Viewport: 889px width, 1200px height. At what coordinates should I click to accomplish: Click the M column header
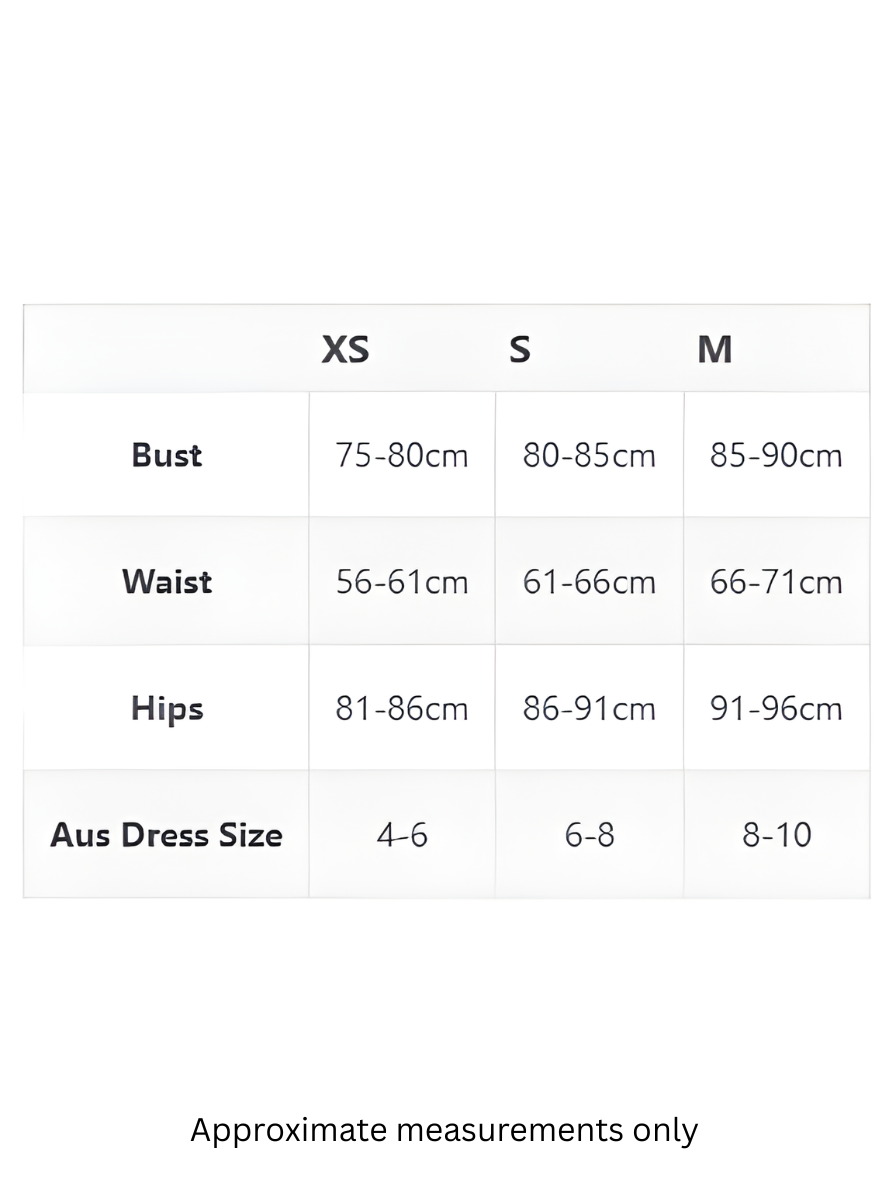point(714,349)
